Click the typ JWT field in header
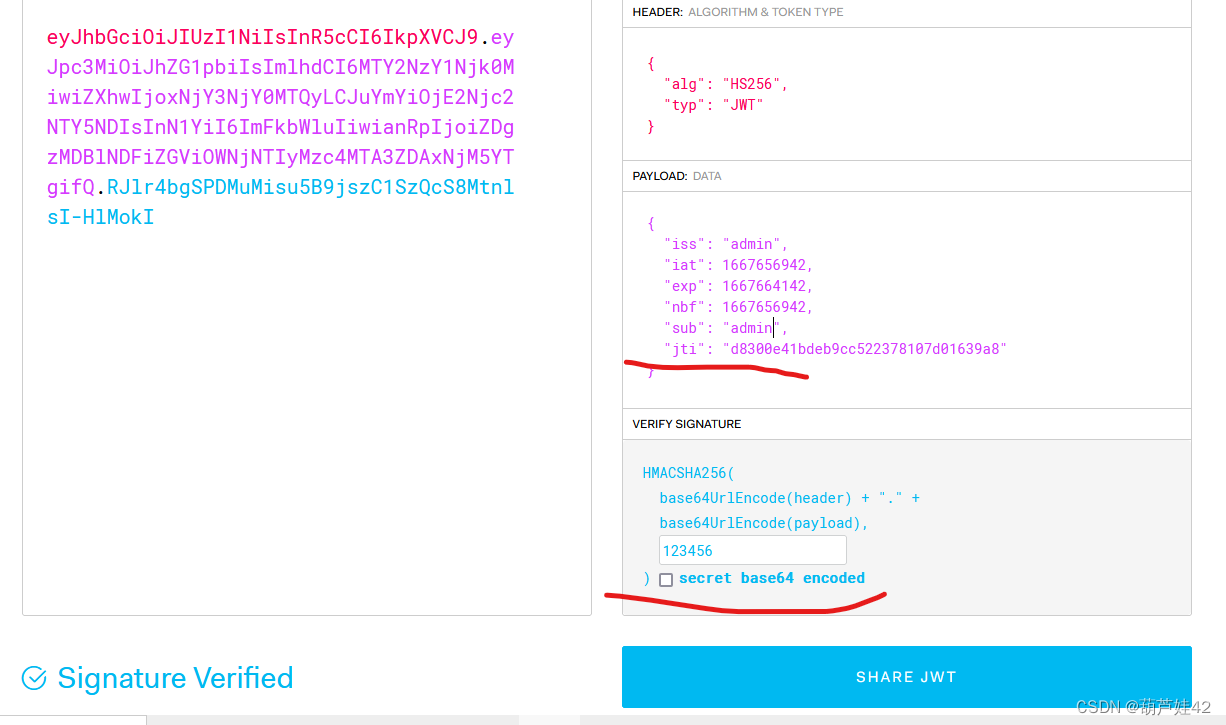Image resolution: width=1226 pixels, height=725 pixels. 712,104
